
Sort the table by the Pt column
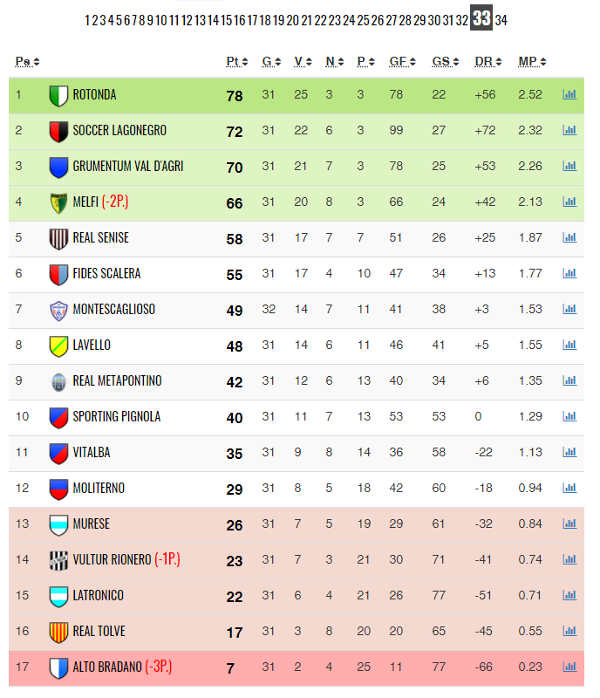point(237,61)
